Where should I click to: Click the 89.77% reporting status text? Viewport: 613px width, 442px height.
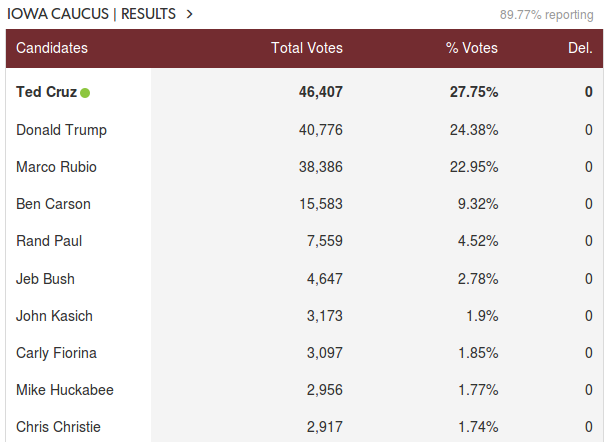tap(547, 15)
